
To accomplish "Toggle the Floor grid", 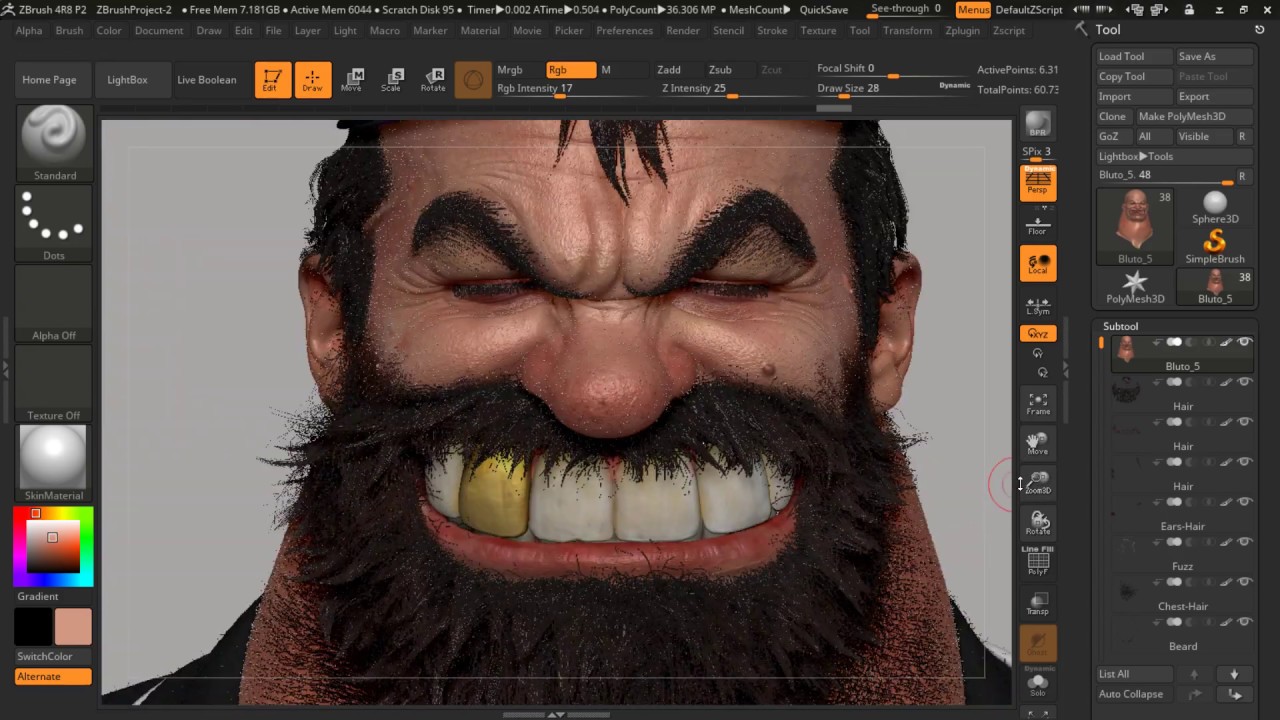I will (x=1038, y=225).
